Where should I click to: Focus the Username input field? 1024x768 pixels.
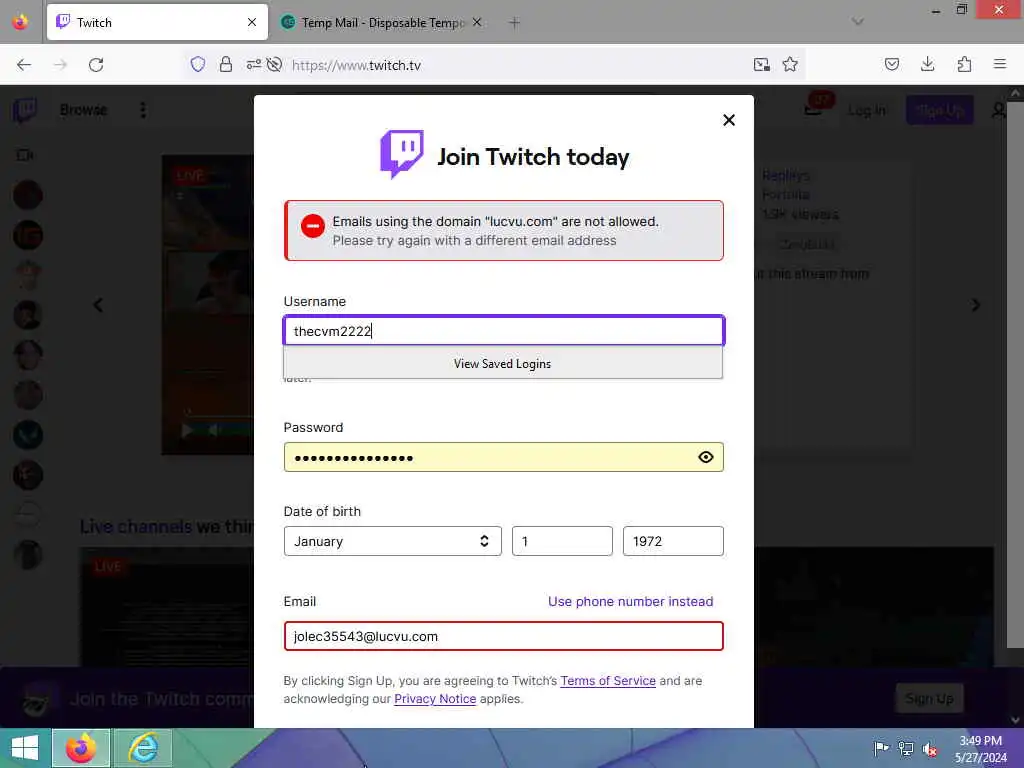coord(504,330)
